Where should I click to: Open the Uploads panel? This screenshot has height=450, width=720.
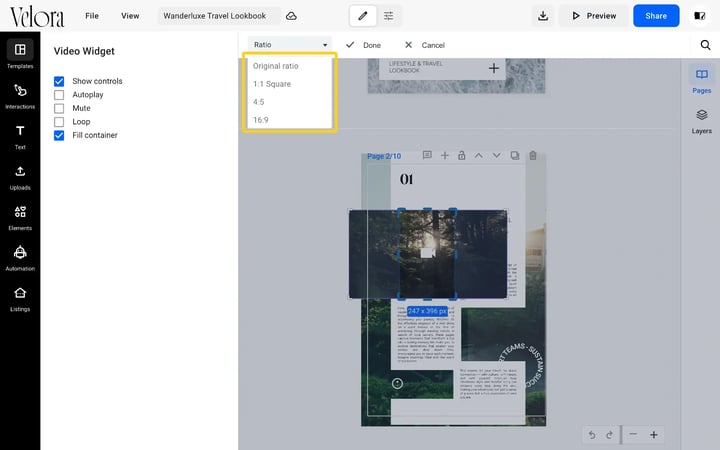pyautogui.click(x=20, y=177)
